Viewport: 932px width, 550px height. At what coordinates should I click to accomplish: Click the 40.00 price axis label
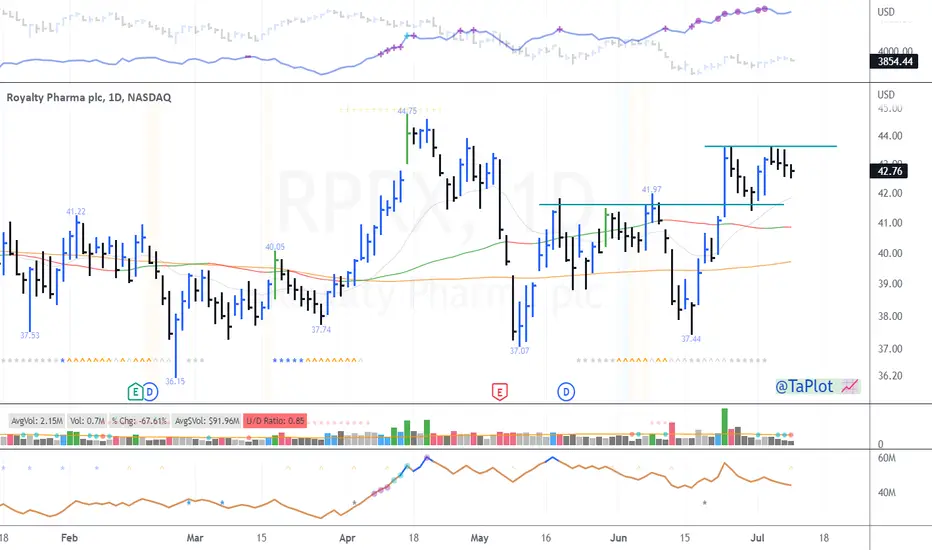click(890, 253)
